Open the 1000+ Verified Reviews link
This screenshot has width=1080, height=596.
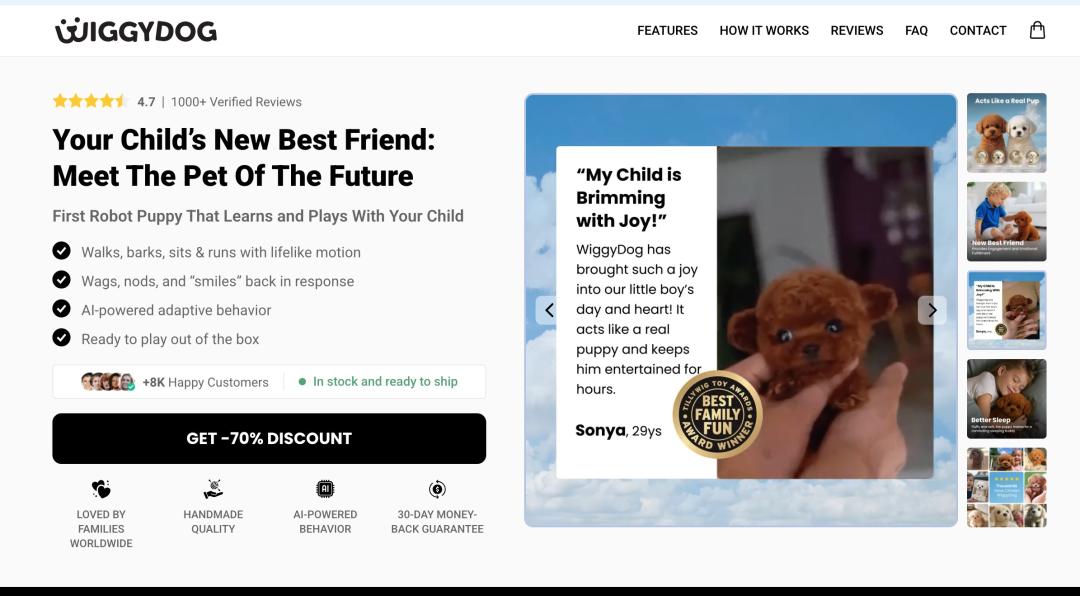(236, 102)
